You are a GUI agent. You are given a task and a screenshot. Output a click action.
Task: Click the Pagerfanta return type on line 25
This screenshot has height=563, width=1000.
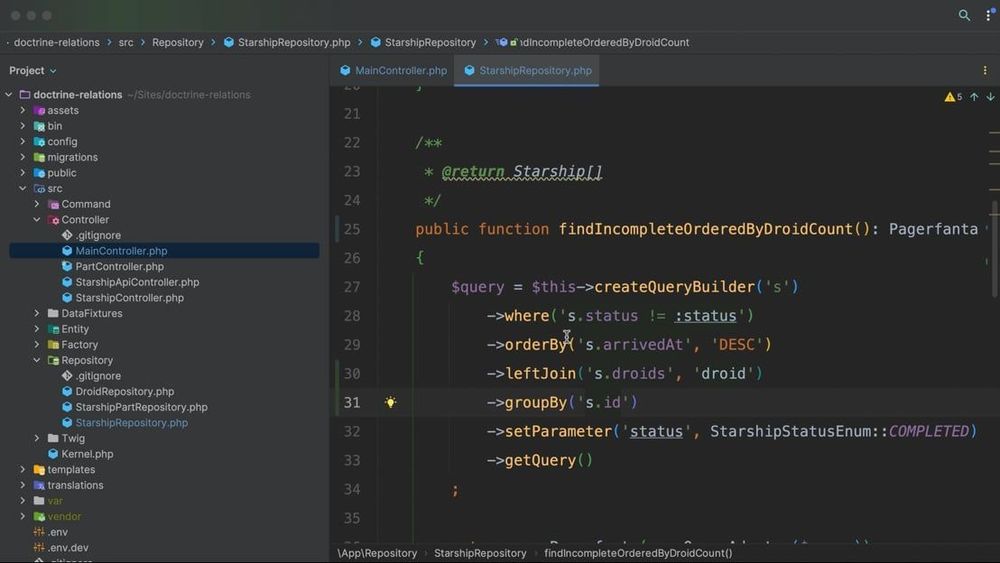(x=933, y=229)
